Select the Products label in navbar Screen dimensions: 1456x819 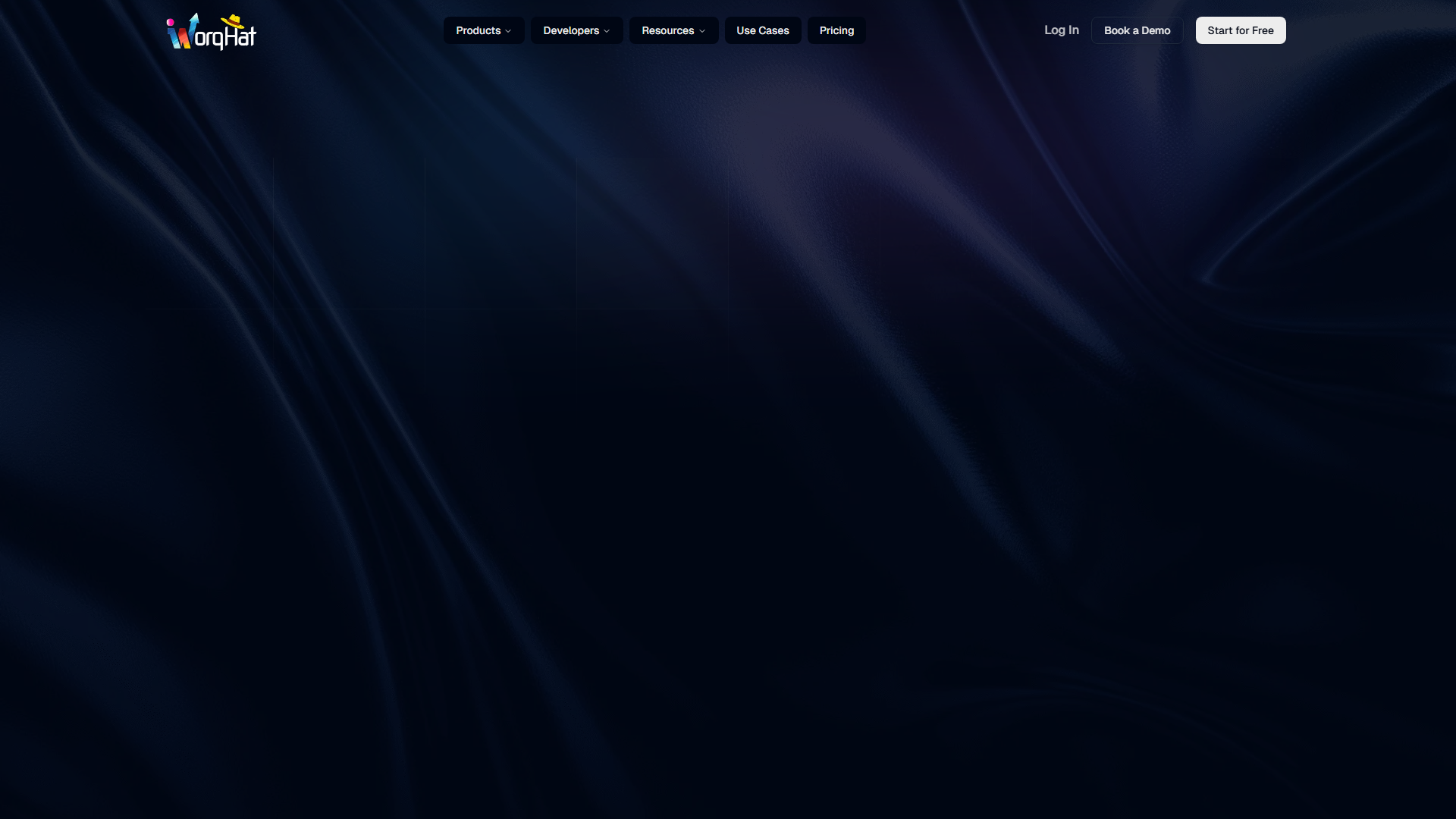478,30
